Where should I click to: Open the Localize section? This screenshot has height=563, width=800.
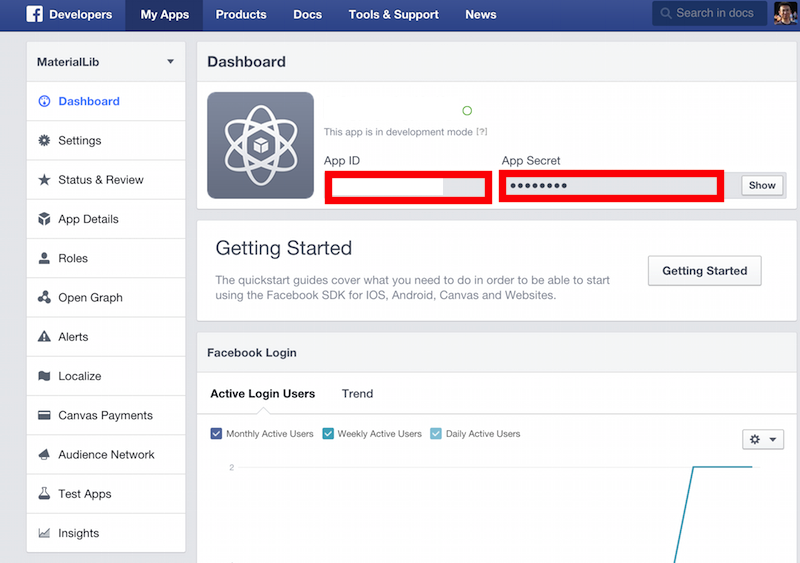(x=106, y=376)
